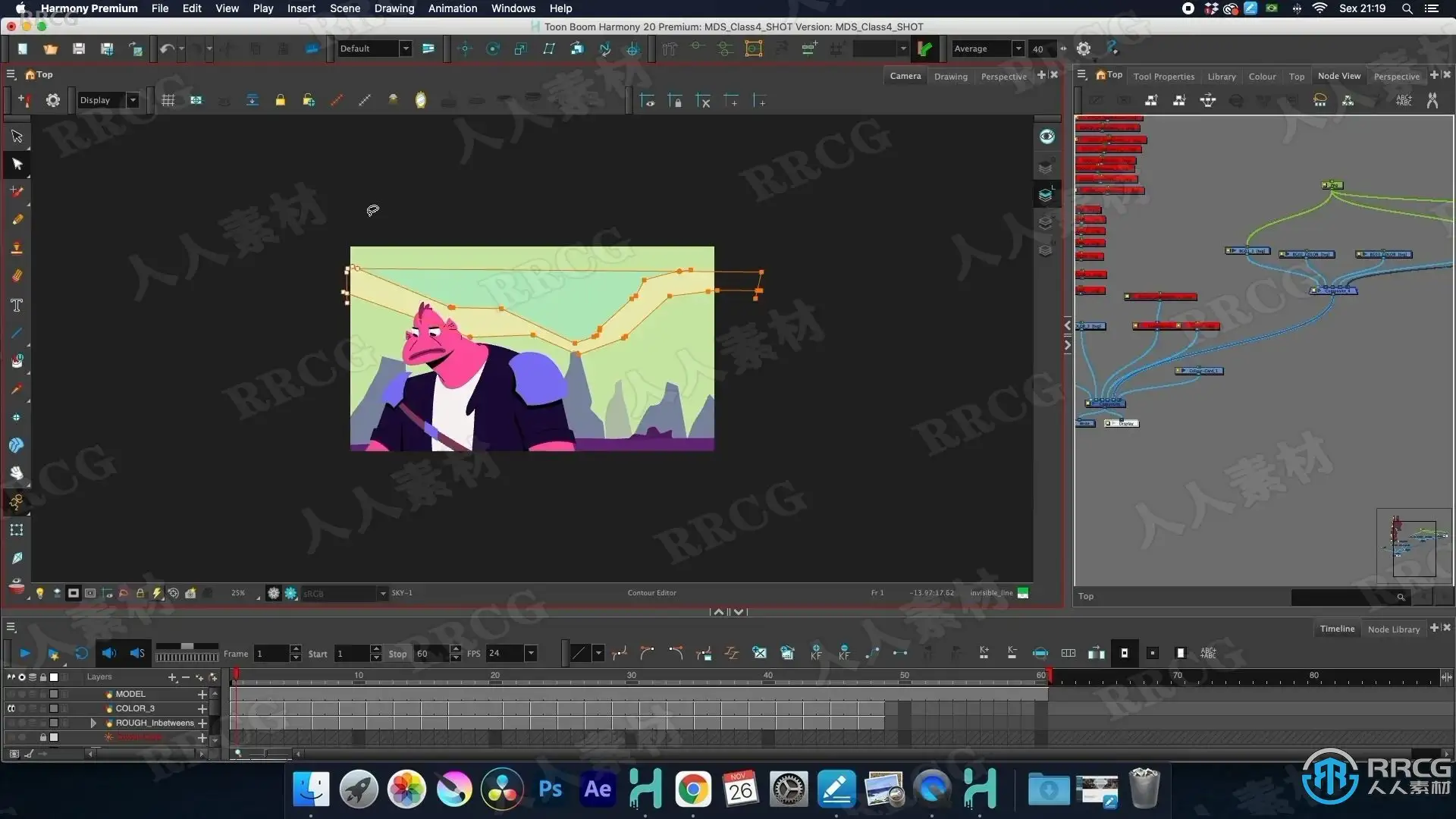Choose the Text tool
Viewport: 1456px width, 819px height.
[17, 306]
